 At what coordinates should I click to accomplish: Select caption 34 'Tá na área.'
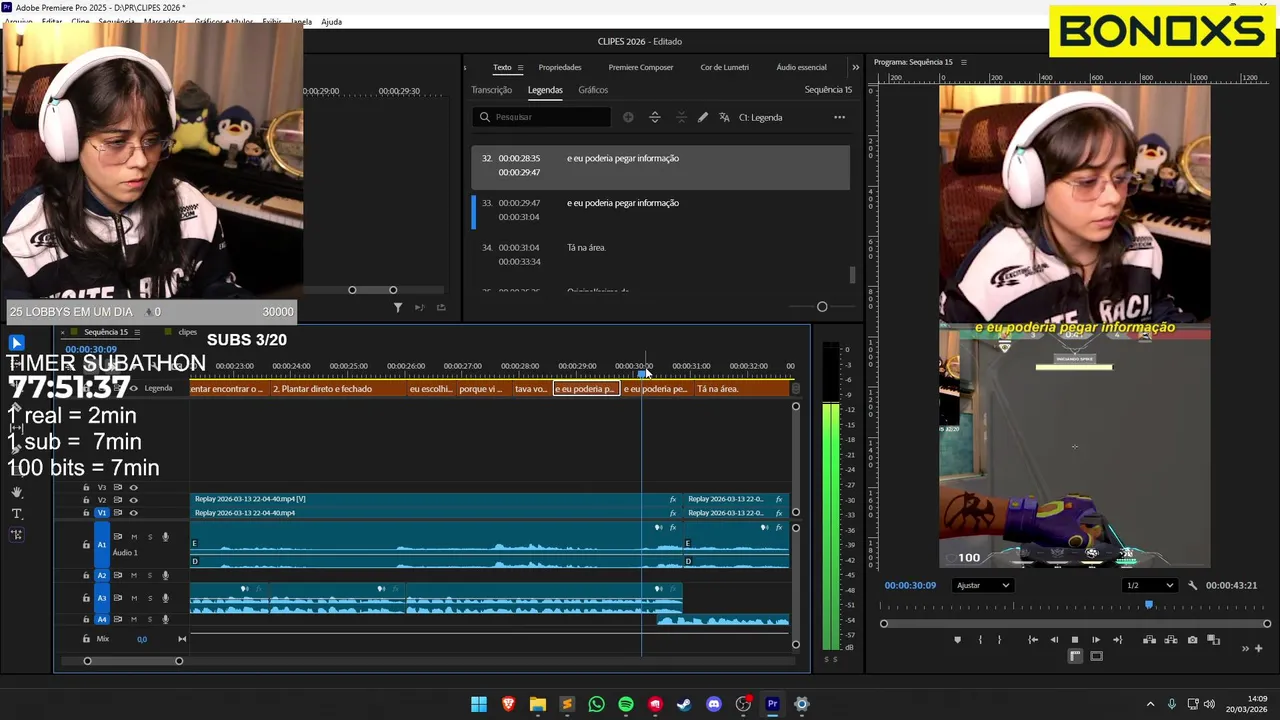pyautogui.click(x=661, y=254)
